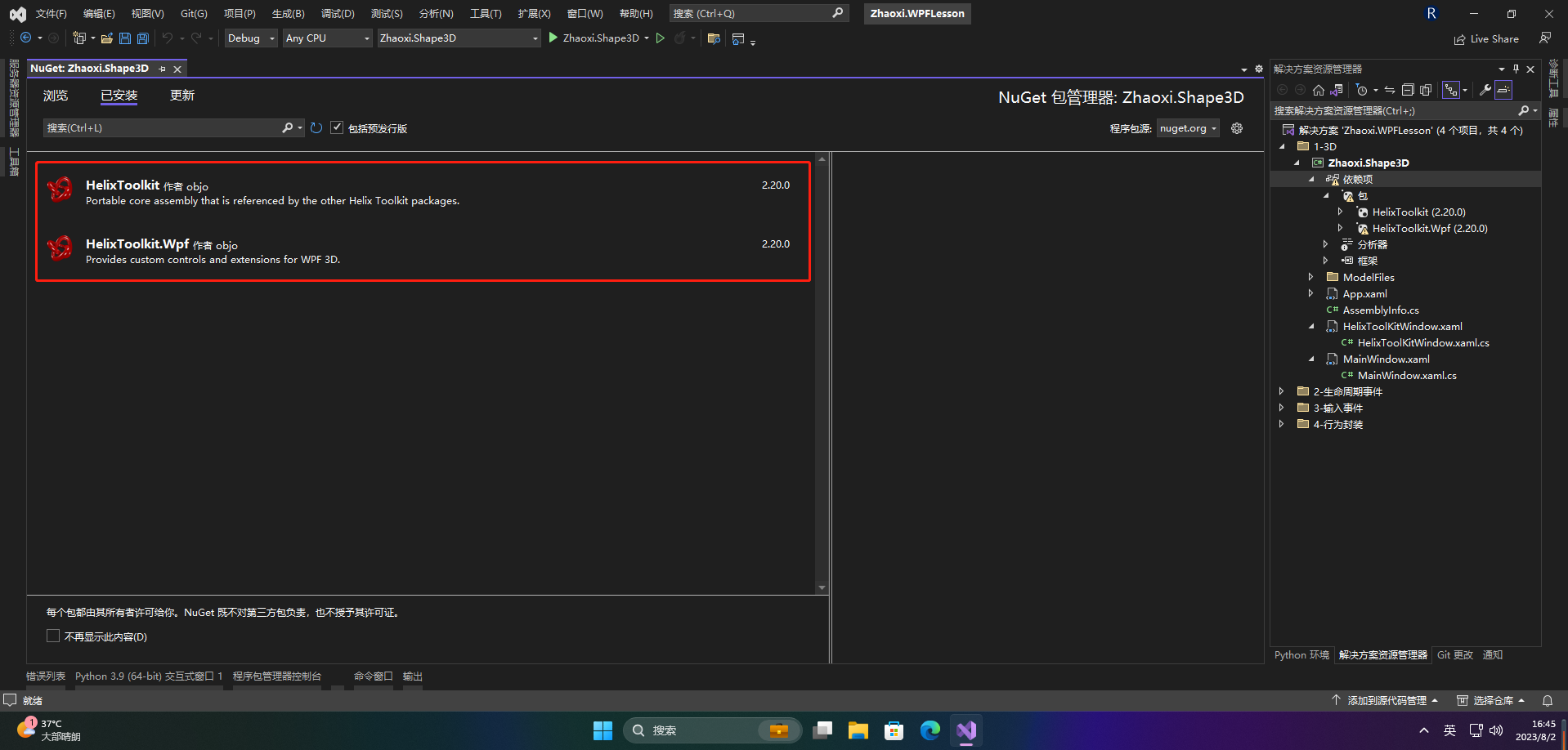Viewport: 1568px width, 750px height.
Task: Open the nuget.org package source dropdown
Action: point(1188,128)
